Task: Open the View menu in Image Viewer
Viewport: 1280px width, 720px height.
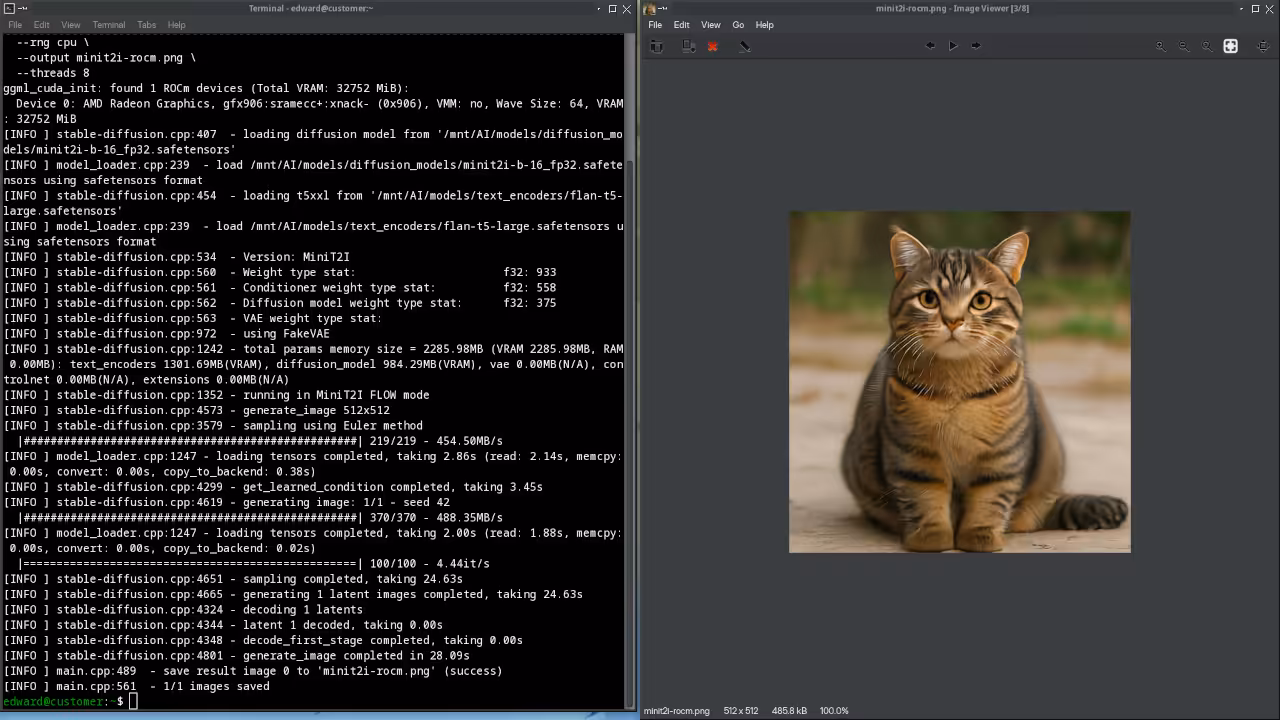Action: pyautogui.click(x=711, y=25)
